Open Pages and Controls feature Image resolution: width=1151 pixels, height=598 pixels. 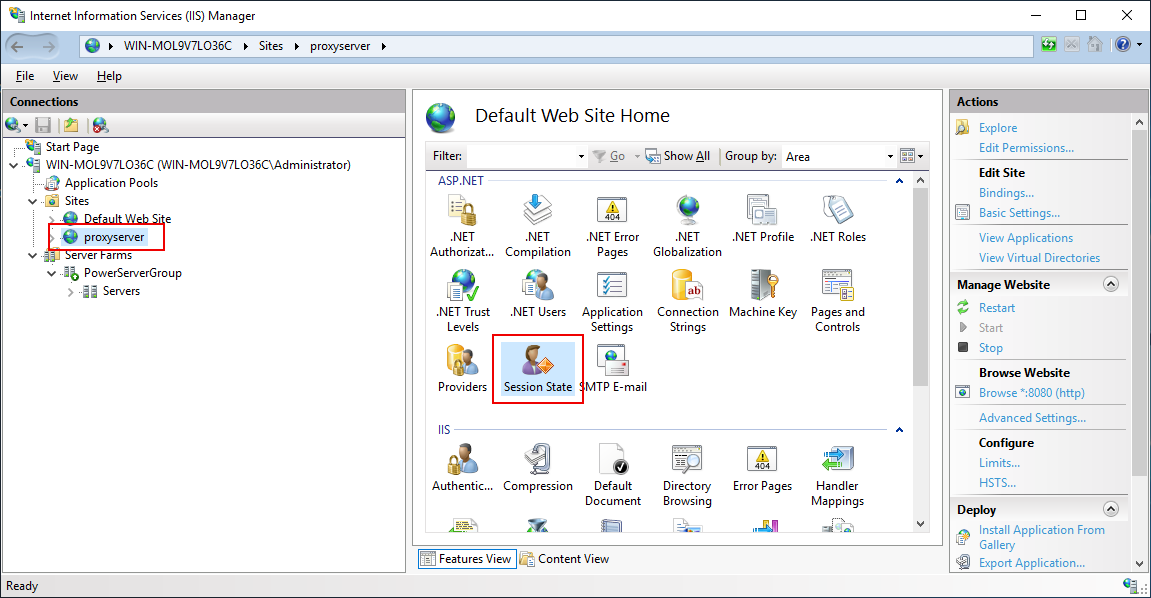pyautogui.click(x=838, y=301)
